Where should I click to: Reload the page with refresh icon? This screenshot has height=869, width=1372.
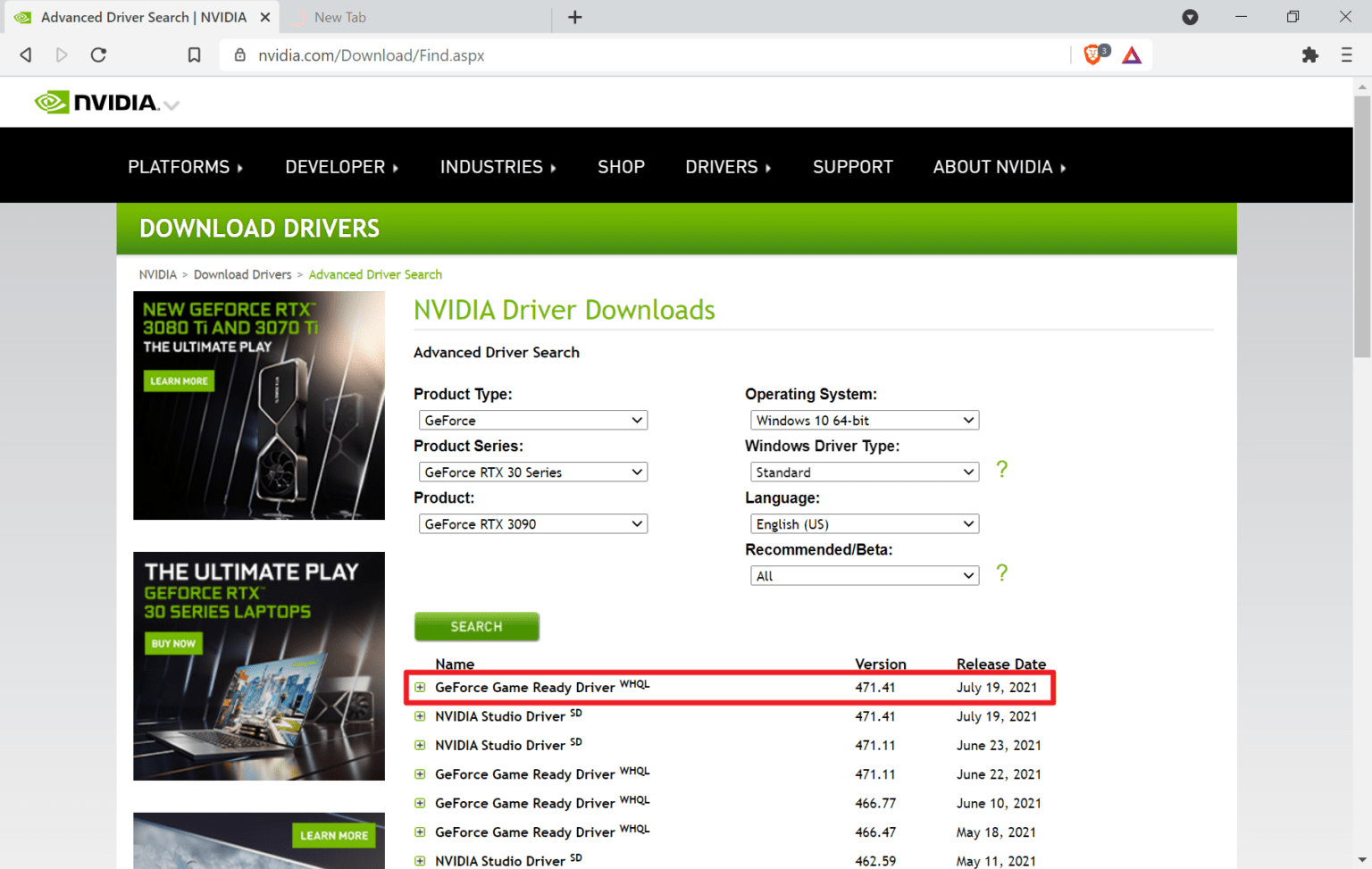click(x=99, y=55)
